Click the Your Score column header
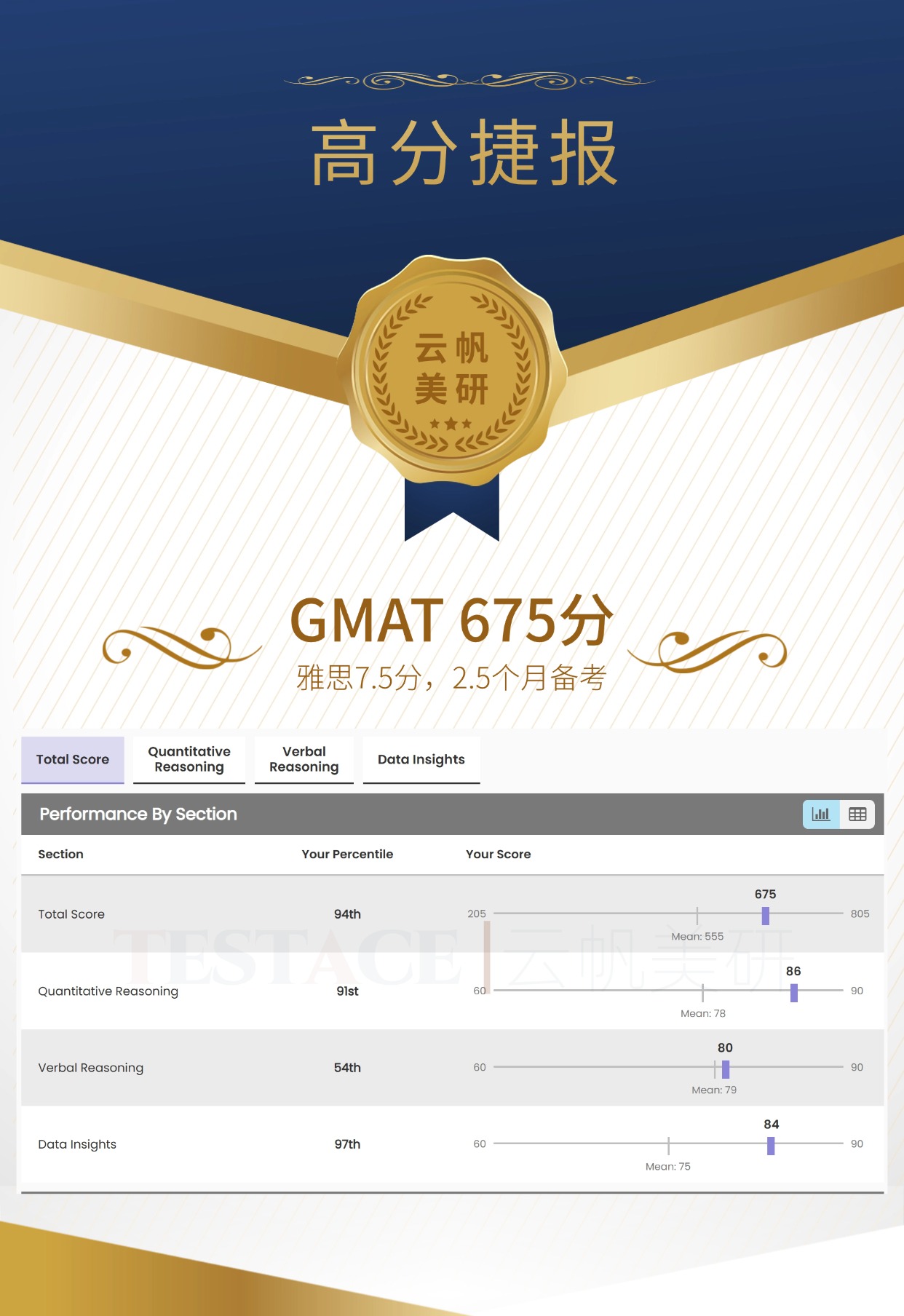The image size is (904, 1316). (x=499, y=854)
